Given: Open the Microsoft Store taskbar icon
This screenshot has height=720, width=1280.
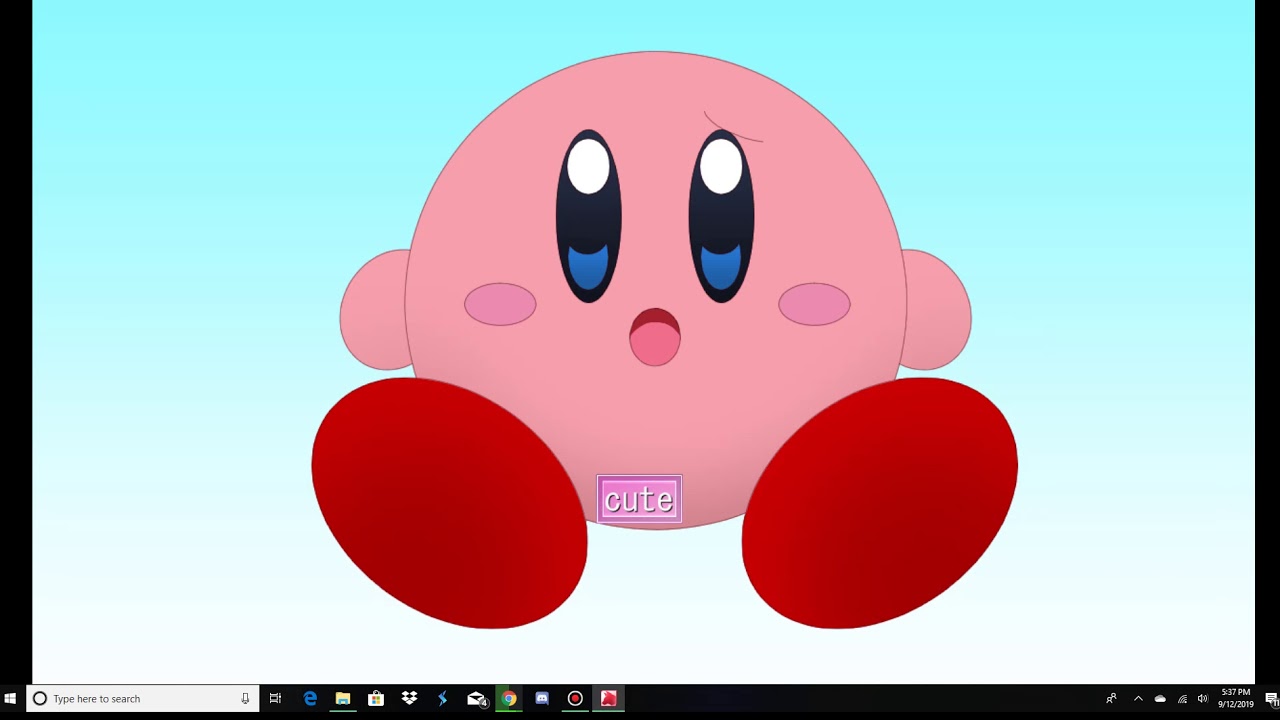Looking at the screenshot, I should [376, 699].
